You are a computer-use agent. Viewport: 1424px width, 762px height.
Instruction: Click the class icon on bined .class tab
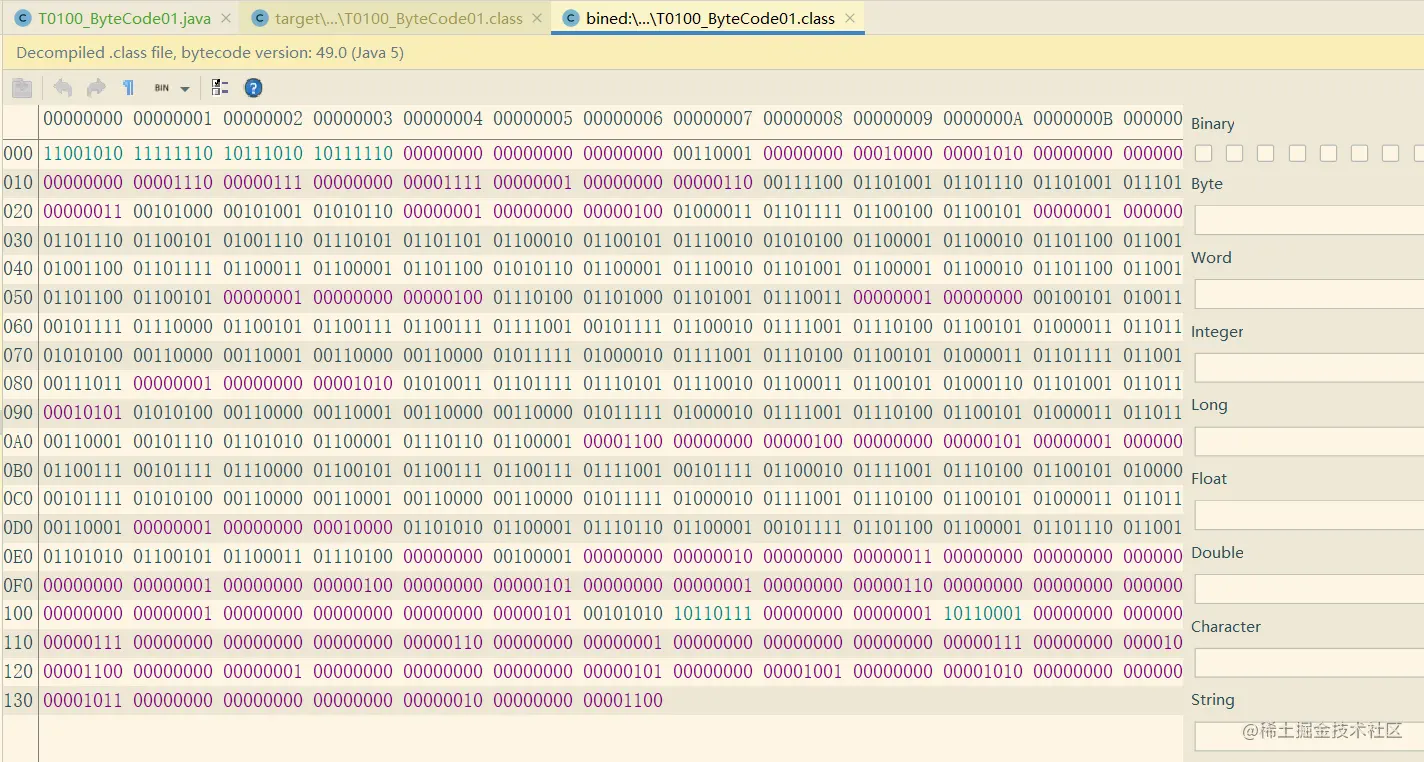pyautogui.click(x=571, y=18)
